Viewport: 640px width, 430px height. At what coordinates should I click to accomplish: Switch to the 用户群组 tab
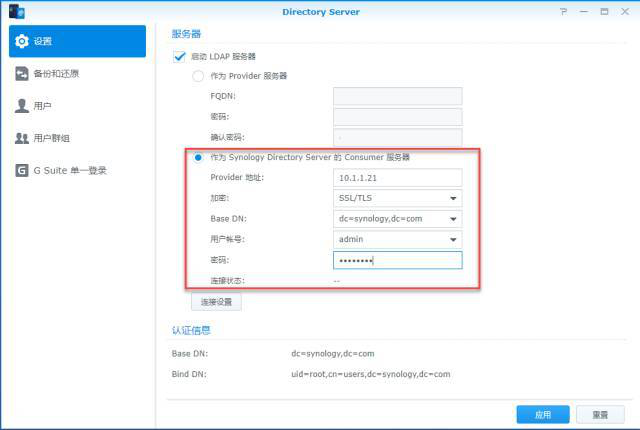coord(77,138)
